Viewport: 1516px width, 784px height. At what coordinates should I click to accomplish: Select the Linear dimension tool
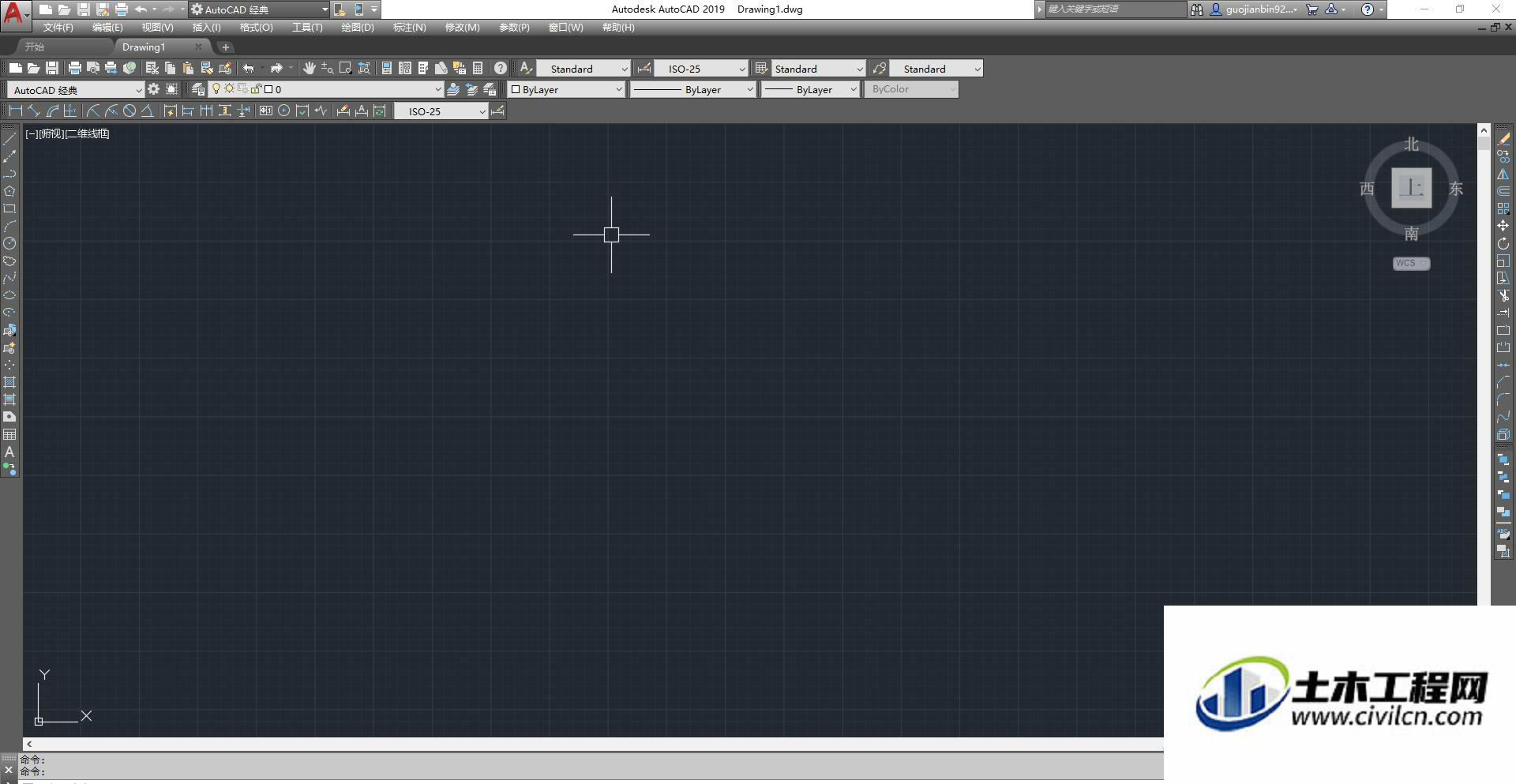(15, 111)
